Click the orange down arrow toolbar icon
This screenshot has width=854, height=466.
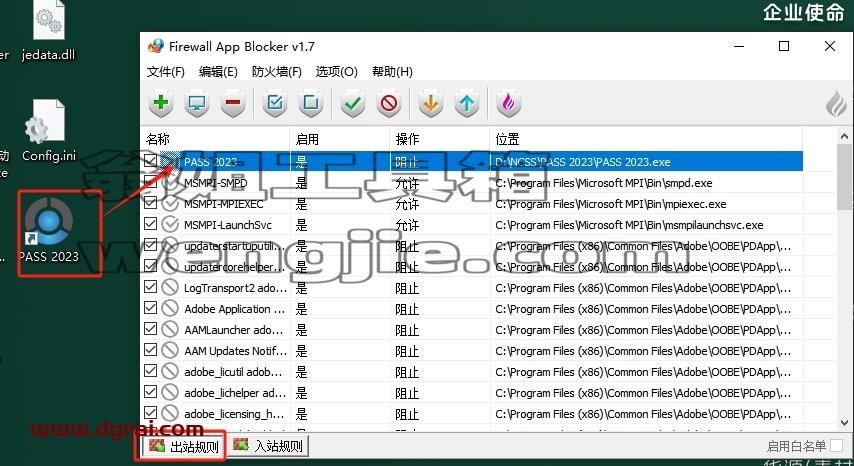pyautogui.click(x=430, y=103)
